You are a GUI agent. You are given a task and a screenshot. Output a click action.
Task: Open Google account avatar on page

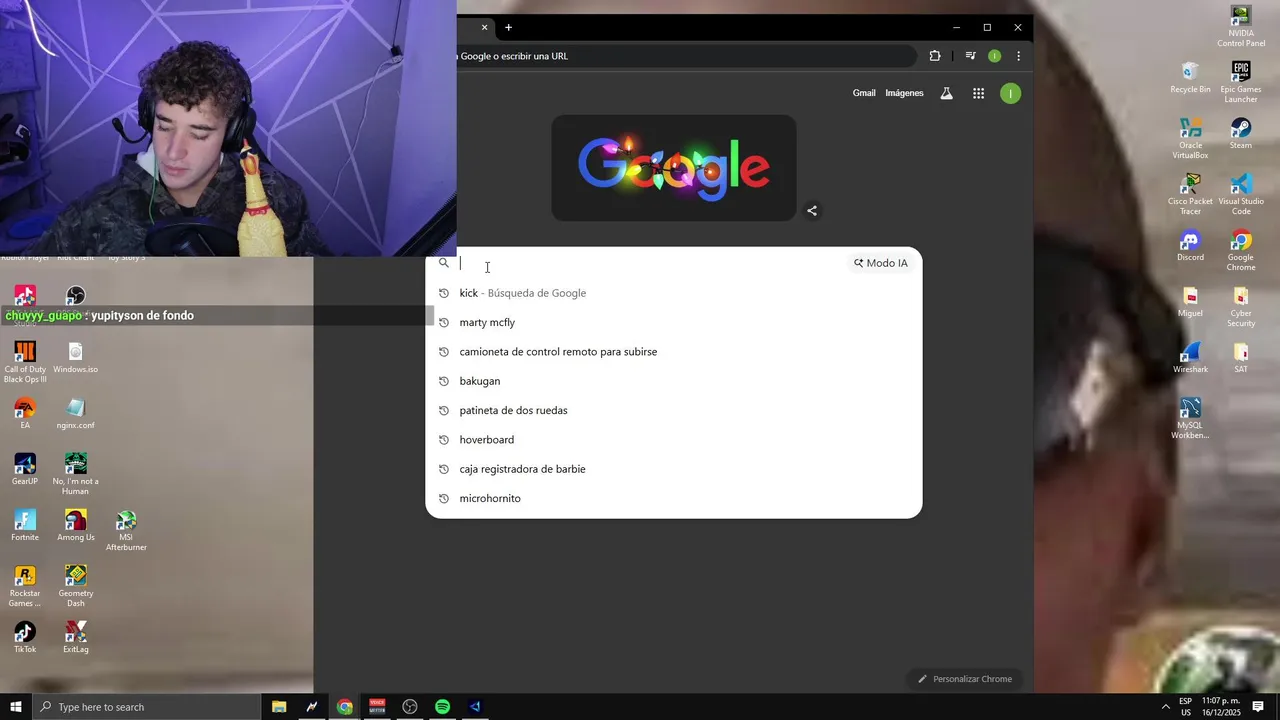1010,93
